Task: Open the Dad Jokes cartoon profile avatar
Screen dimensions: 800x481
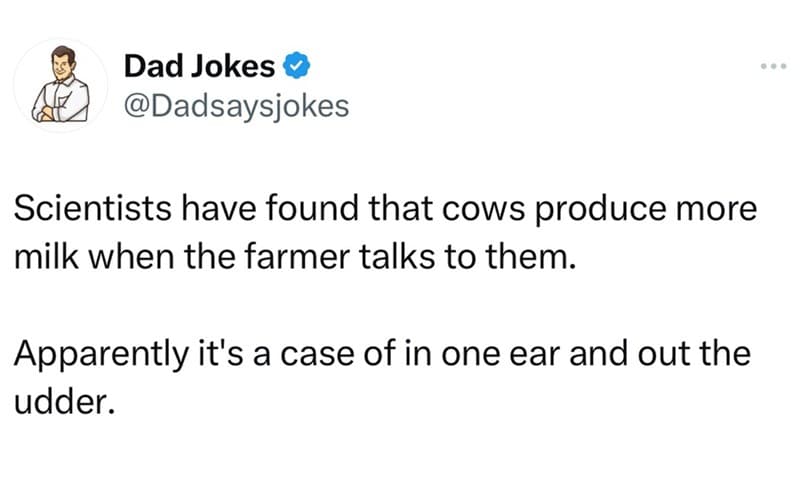Action: [x=60, y=85]
